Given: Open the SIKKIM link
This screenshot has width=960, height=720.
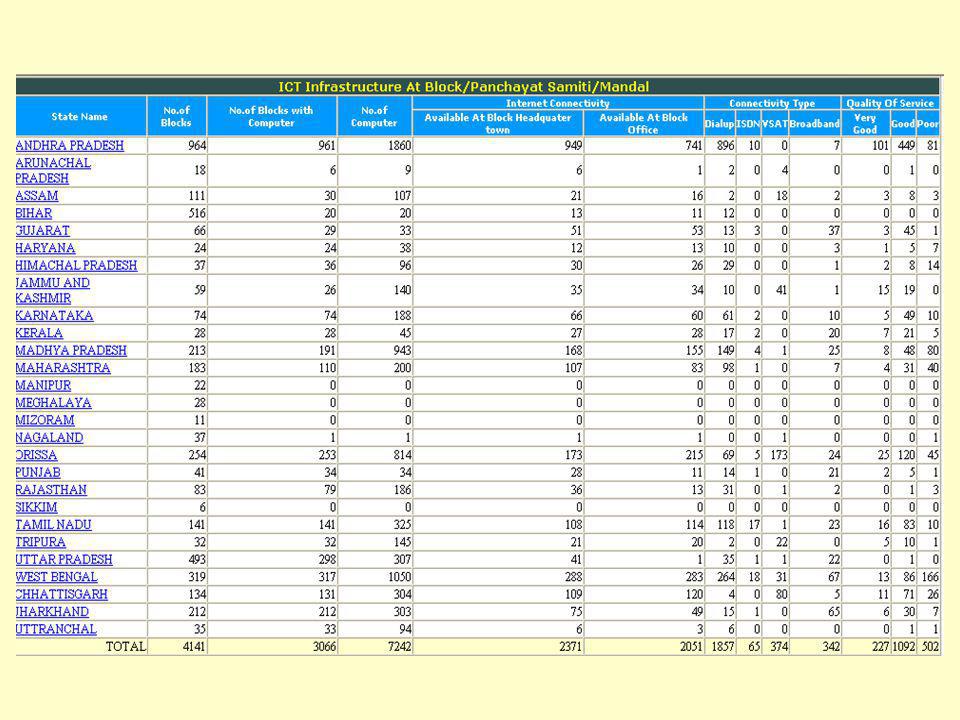Looking at the screenshot, I should 37,508.
